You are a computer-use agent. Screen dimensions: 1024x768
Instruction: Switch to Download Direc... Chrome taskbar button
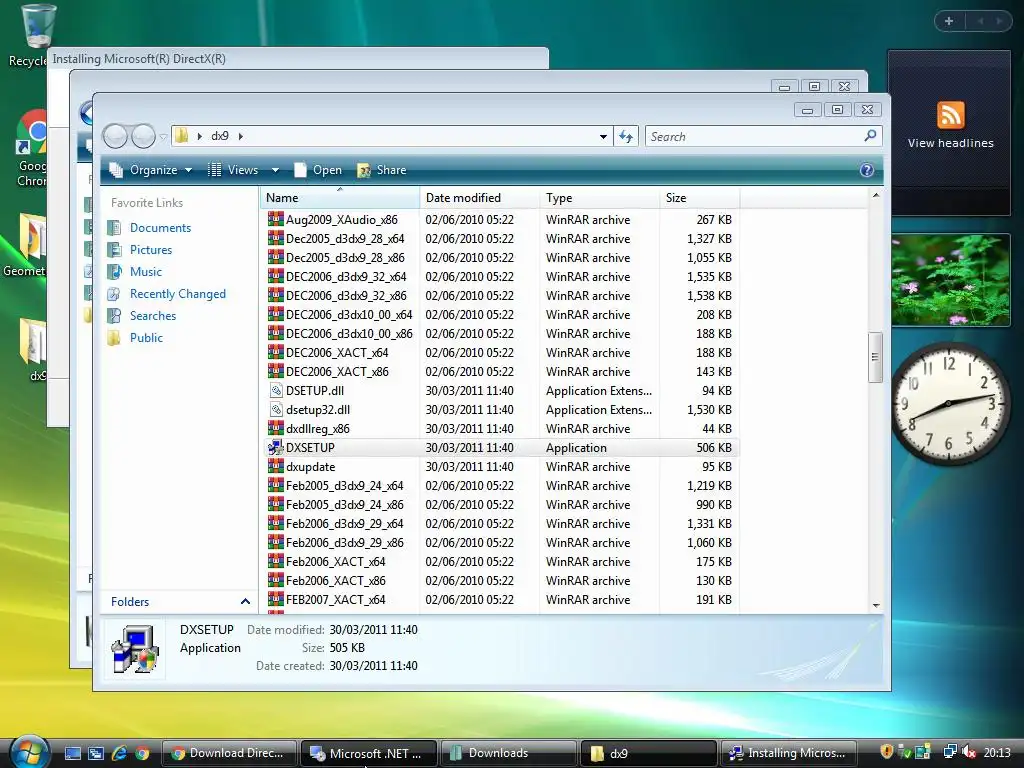tap(228, 754)
